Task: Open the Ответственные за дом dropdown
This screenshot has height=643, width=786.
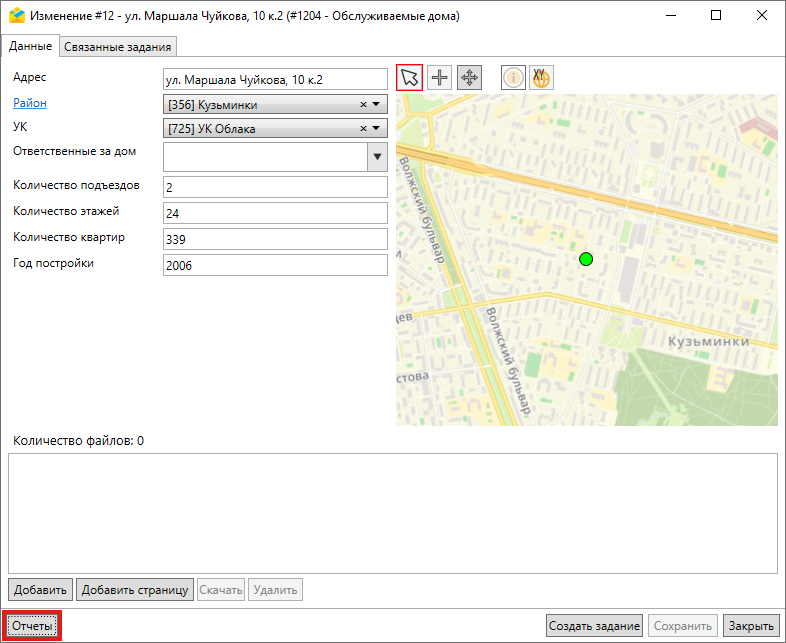Action: (x=377, y=157)
